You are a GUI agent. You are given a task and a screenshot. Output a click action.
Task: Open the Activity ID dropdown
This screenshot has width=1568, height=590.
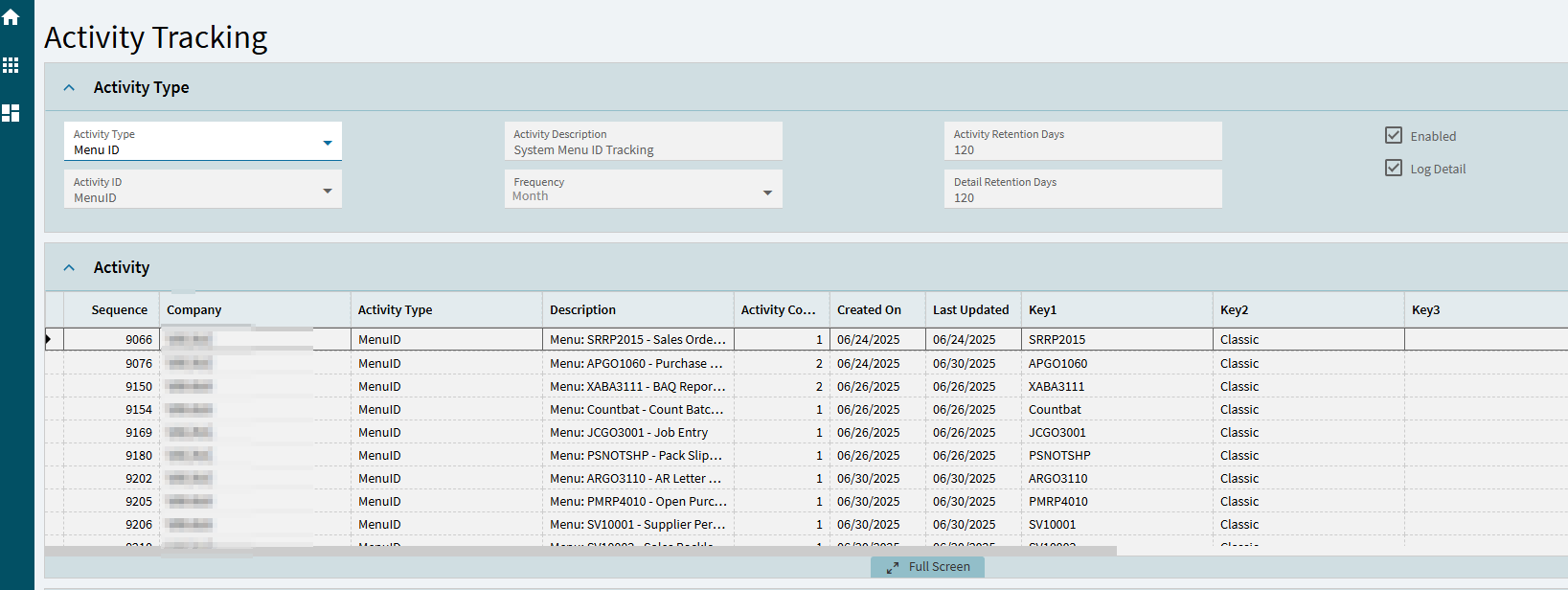(328, 191)
